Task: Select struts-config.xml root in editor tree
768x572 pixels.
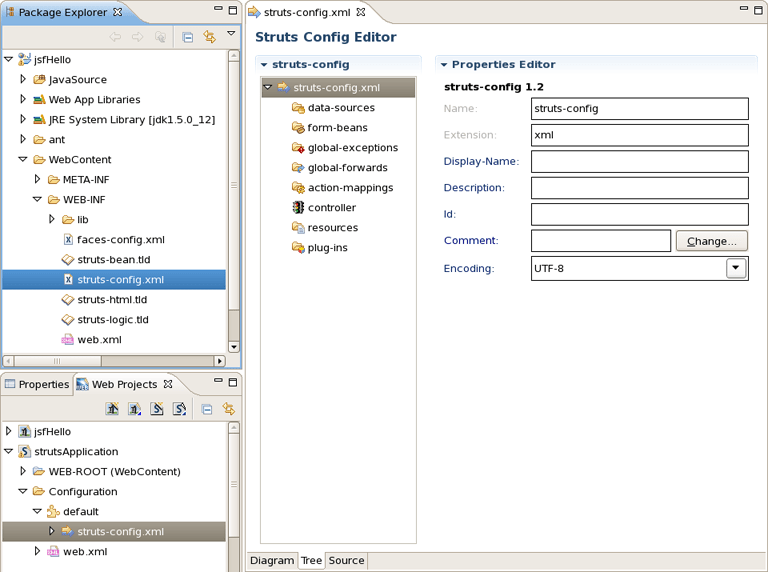Action: [338, 88]
